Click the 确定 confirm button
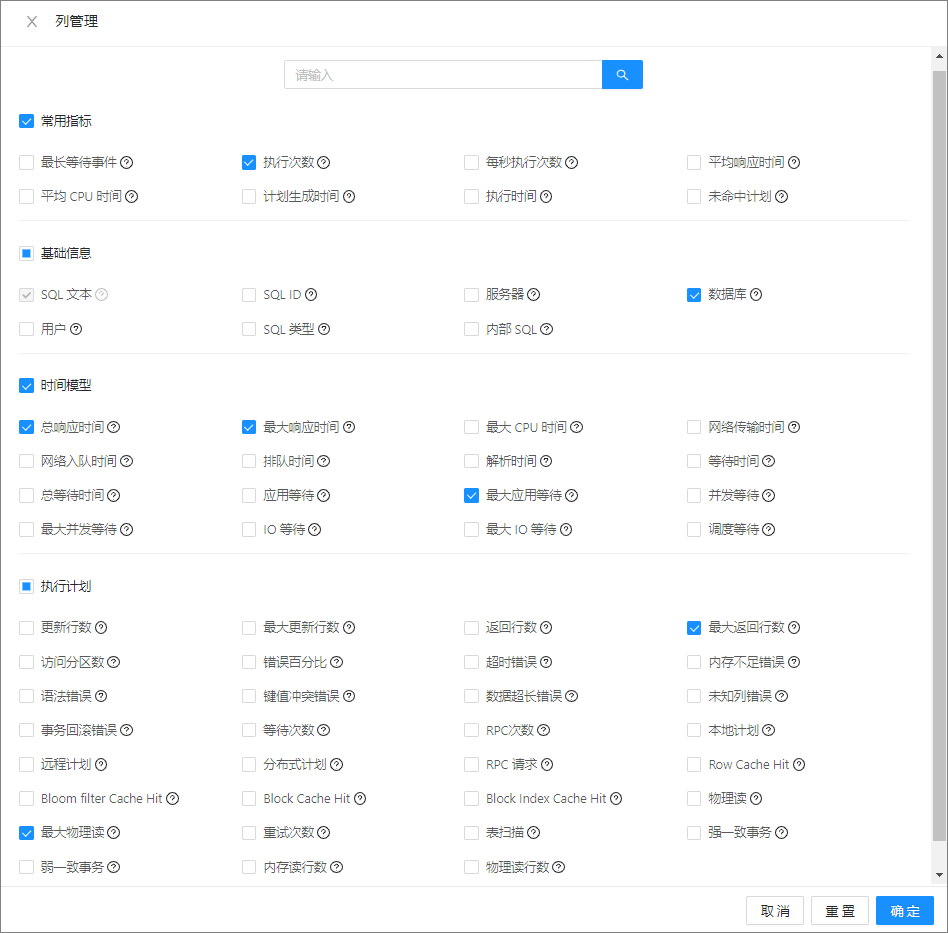948x933 pixels. point(904,911)
